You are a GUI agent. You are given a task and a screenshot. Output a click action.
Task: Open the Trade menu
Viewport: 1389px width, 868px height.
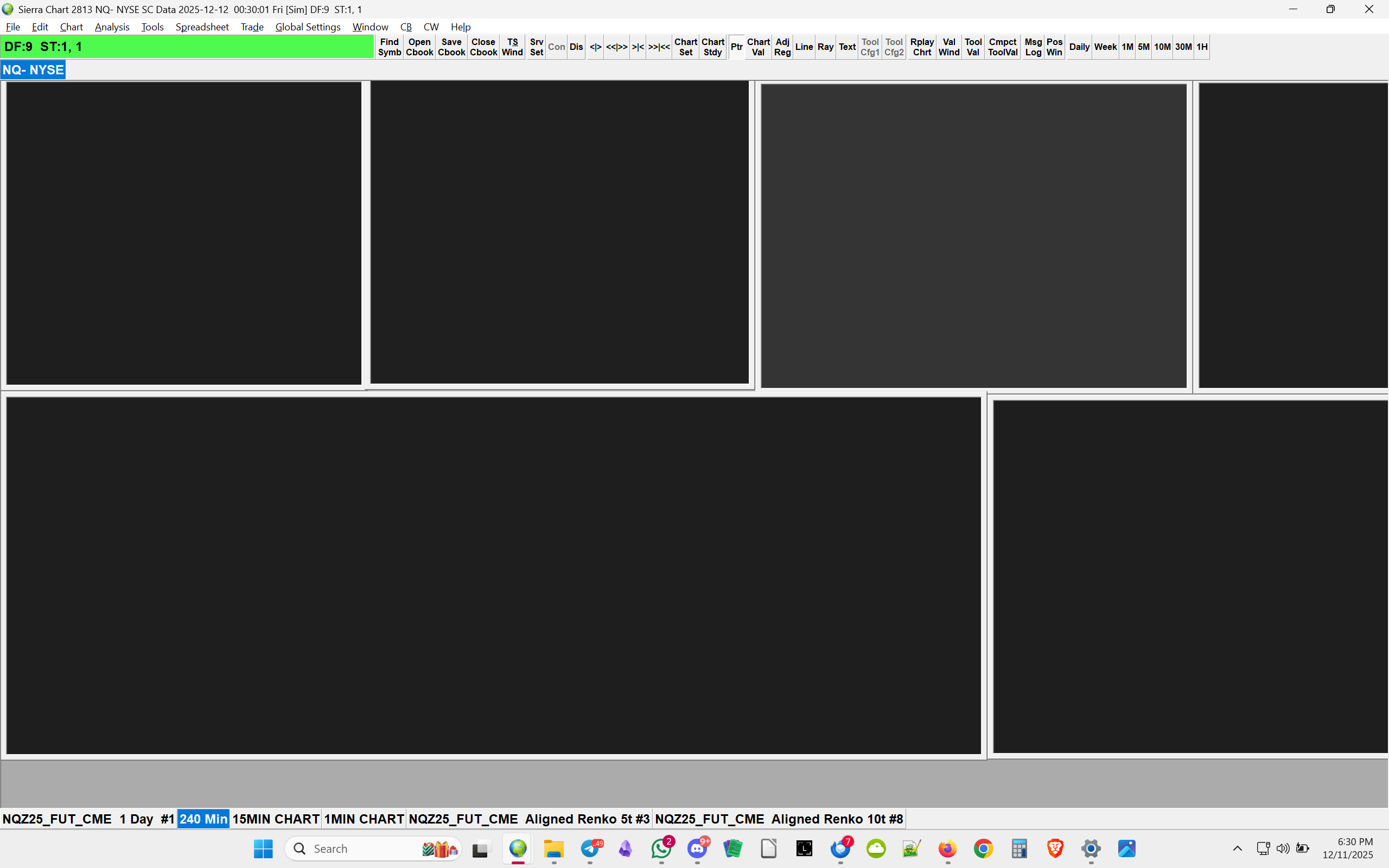click(252, 27)
